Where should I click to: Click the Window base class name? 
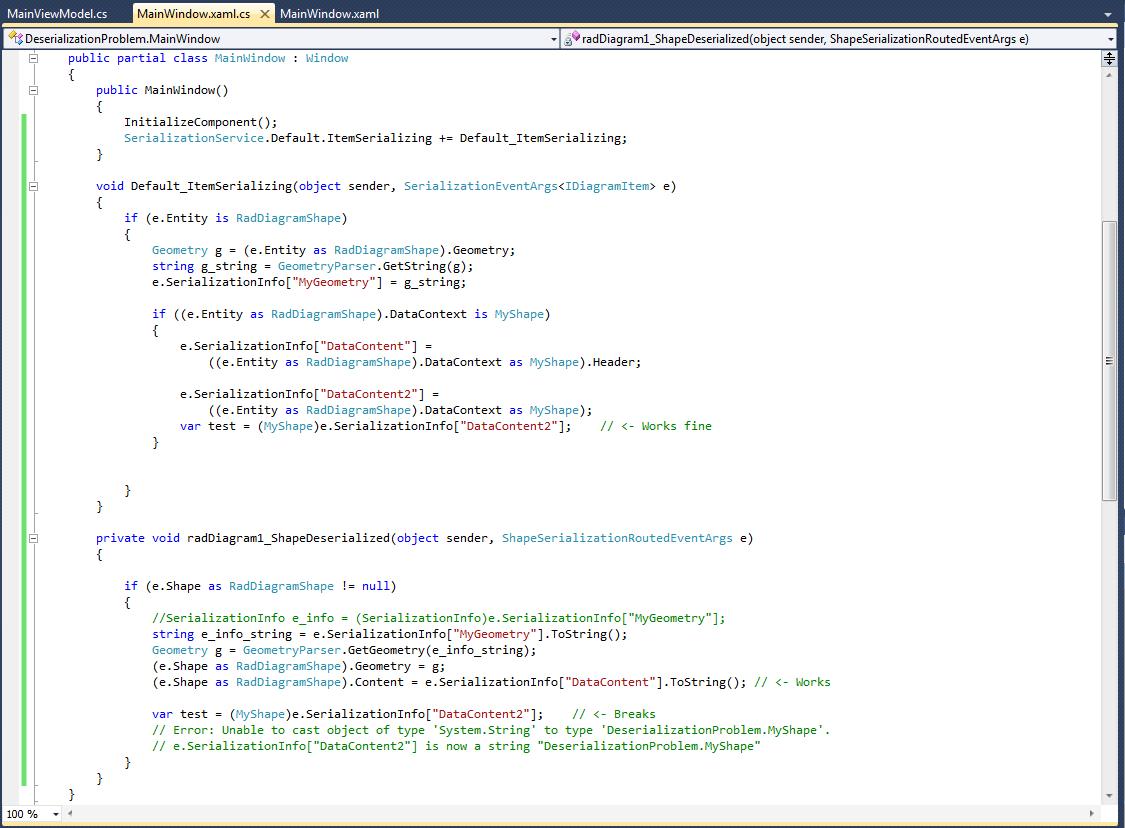tap(327, 58)
